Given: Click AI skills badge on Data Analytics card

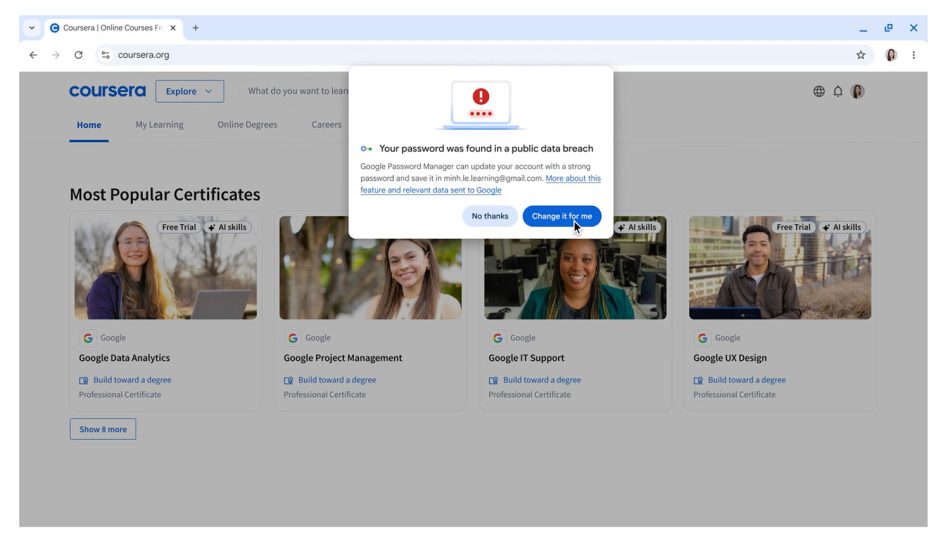Looking at the screenshot, I should (x=227, y=227).
